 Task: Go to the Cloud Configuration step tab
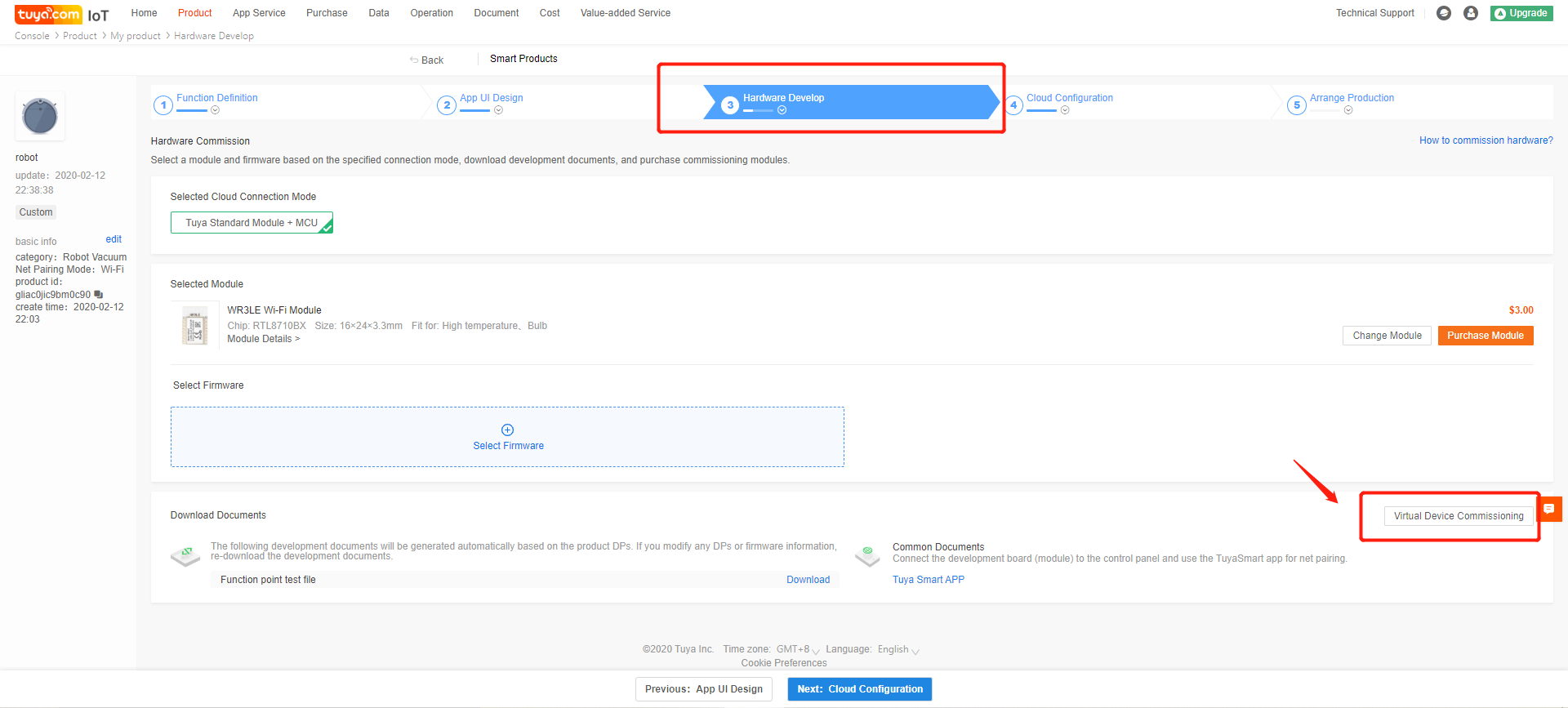coord(1069,98)
